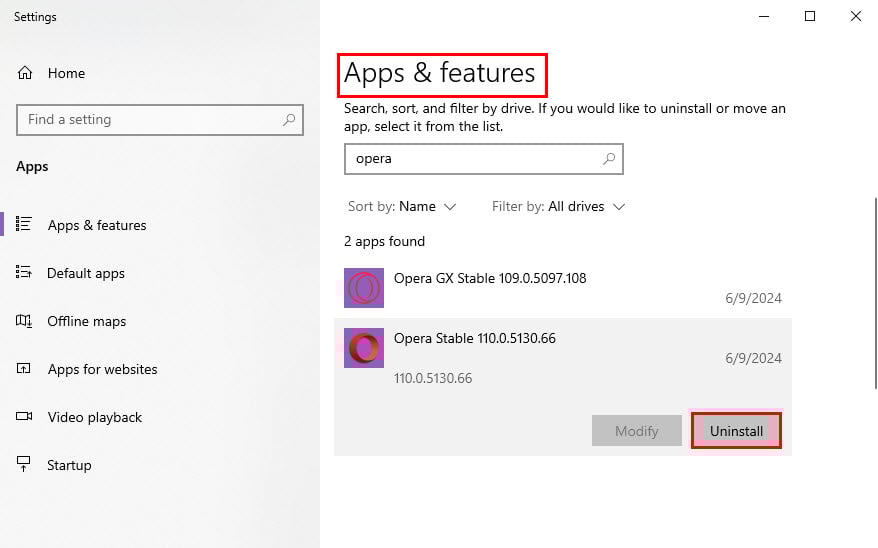Viewport: 878px width, 548px height.
Task: Click the Startup icon in sidebar
Action: coord(24,464)
